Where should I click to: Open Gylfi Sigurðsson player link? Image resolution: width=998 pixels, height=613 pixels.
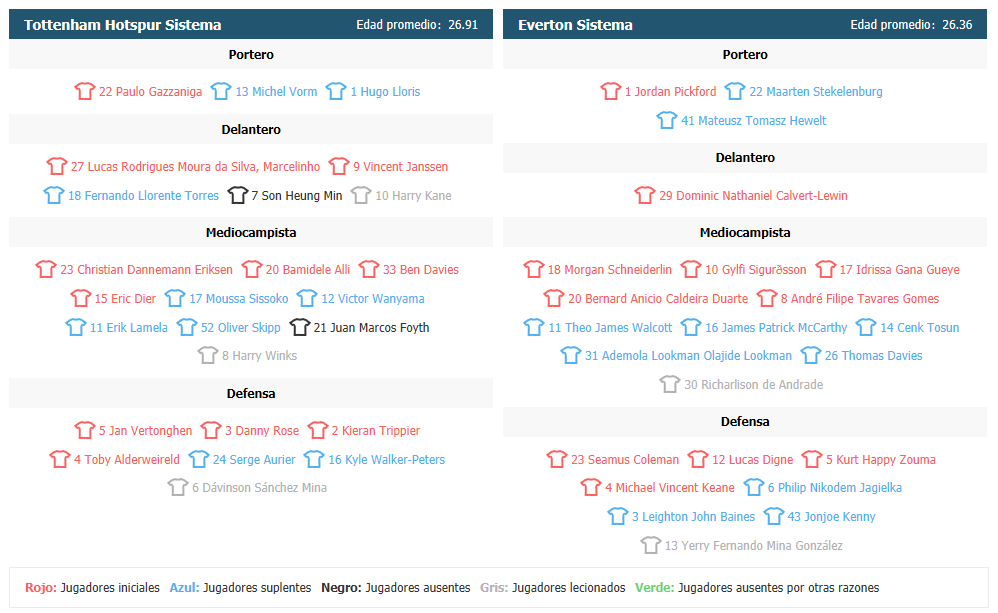756,269
